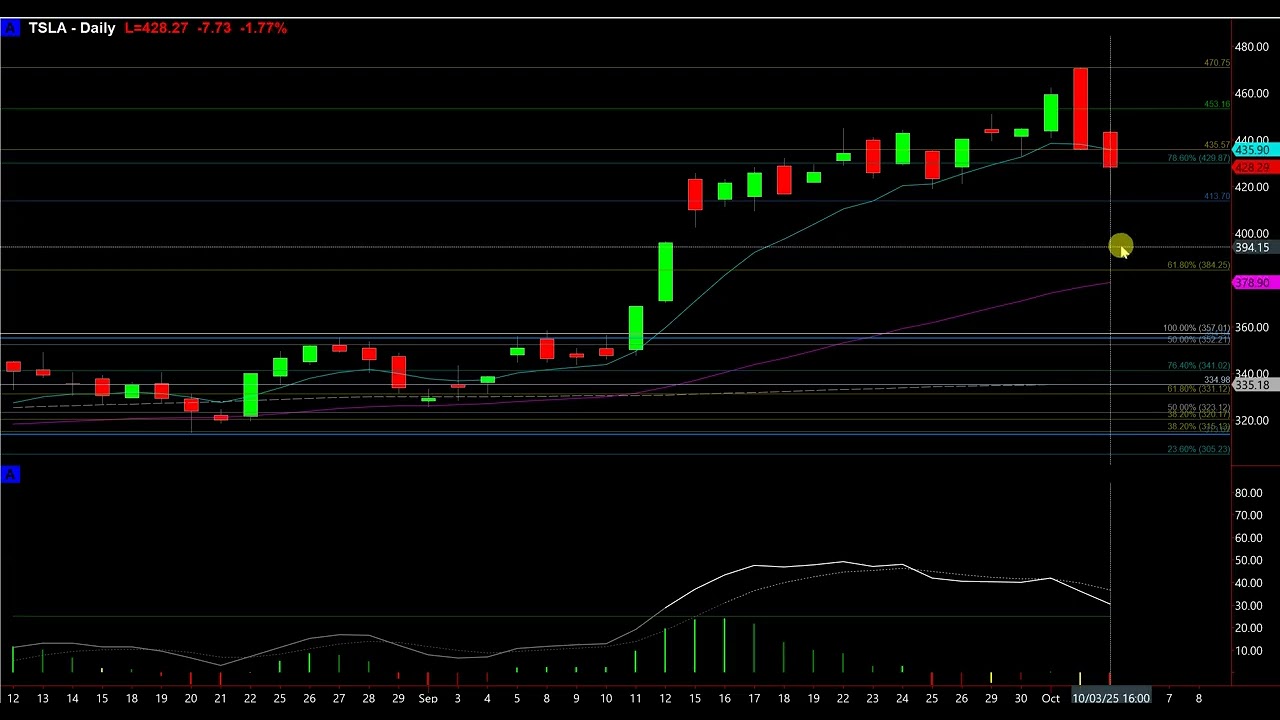Viewport: 1280px width, 720px height.
Task: Select the blue "A" badge on the lower panel
Action: 11,474
